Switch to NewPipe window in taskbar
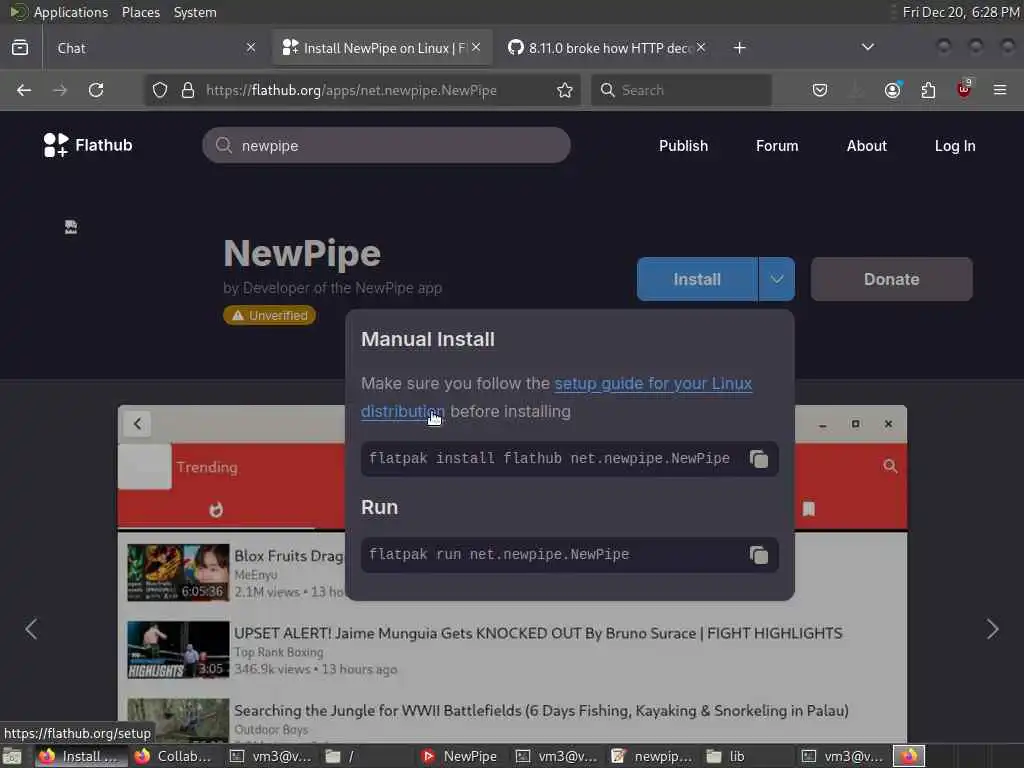The height and width of the screenshot is (768, 1024). point(459,756)
